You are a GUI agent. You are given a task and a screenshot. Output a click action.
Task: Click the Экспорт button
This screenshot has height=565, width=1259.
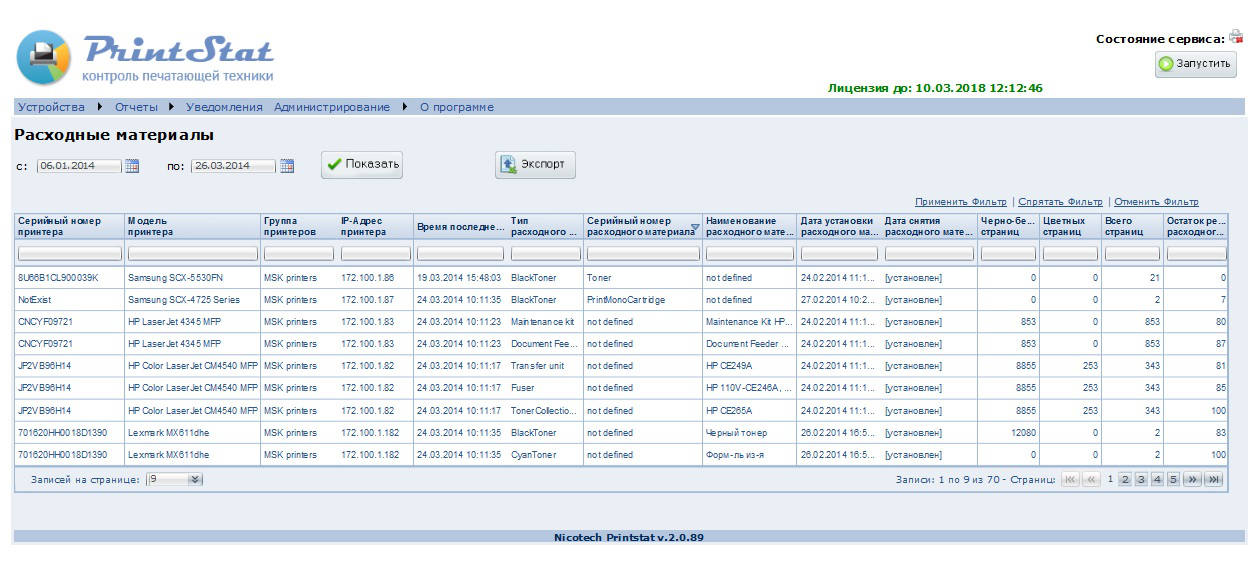point(535,165)
